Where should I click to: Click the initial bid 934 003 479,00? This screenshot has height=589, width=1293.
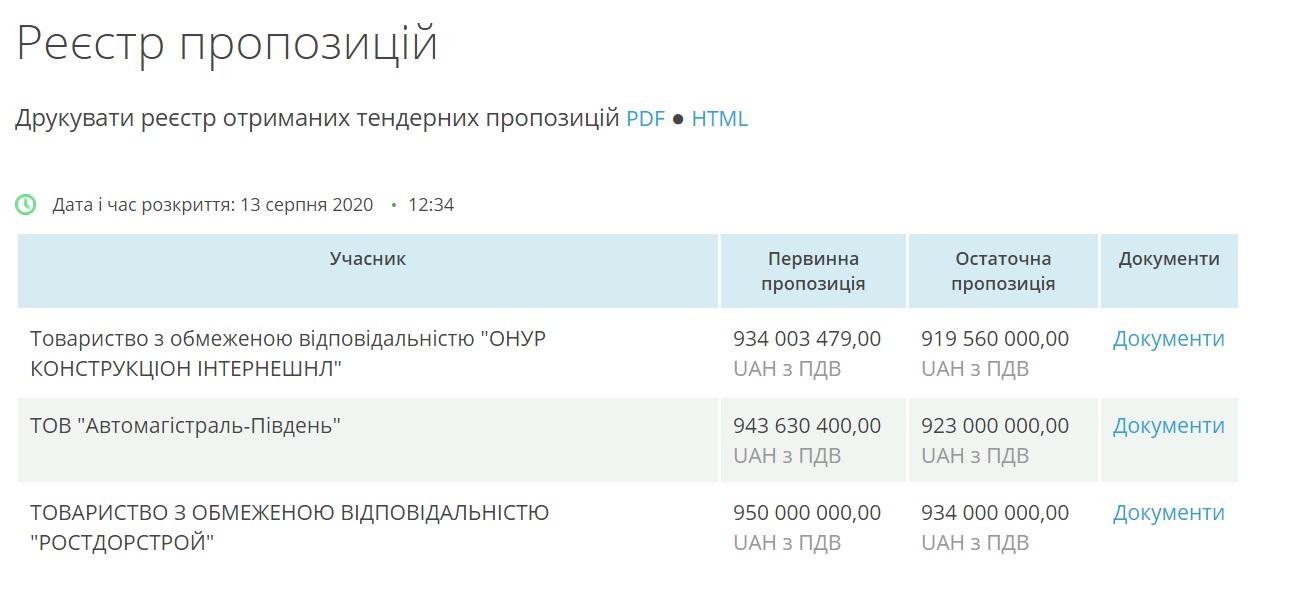[x=807, y=339]
